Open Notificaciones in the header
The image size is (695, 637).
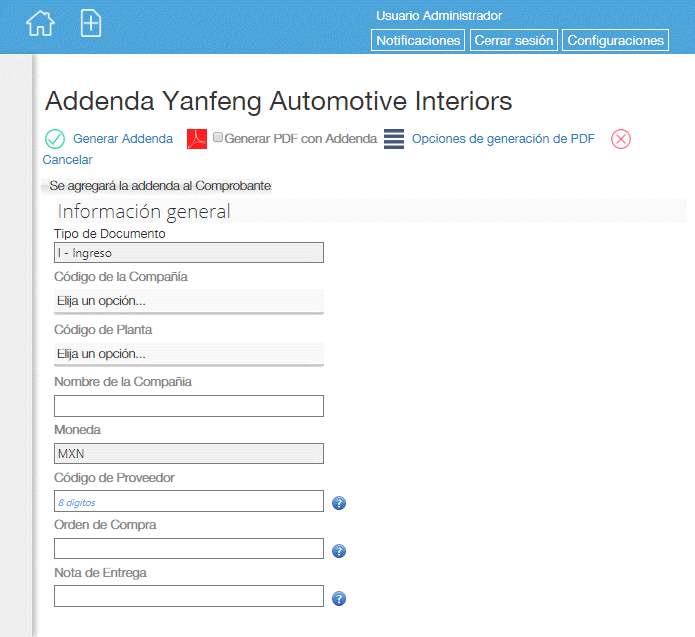pos(418,40)
